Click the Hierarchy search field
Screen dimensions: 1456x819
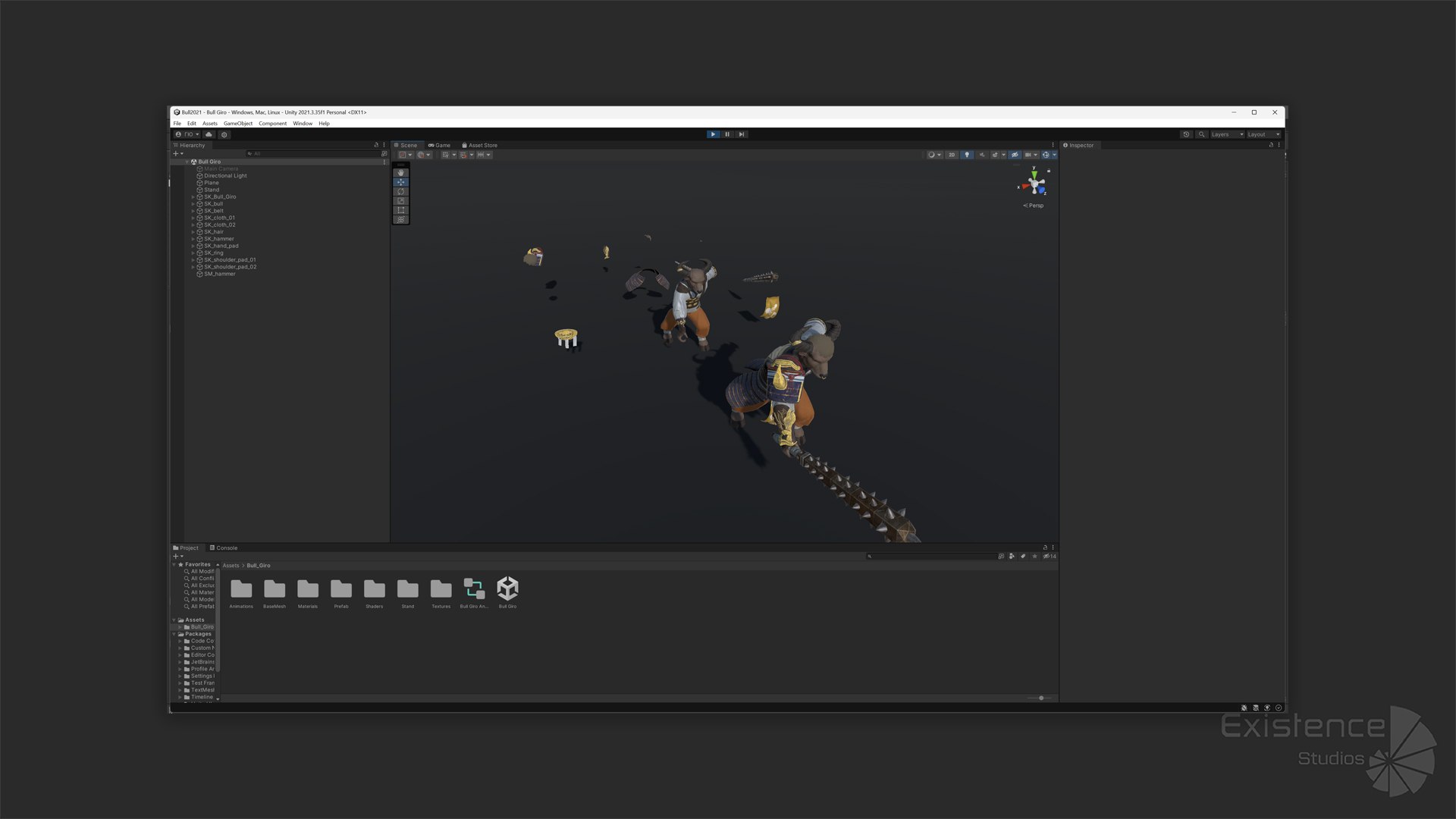pos(315,154)
